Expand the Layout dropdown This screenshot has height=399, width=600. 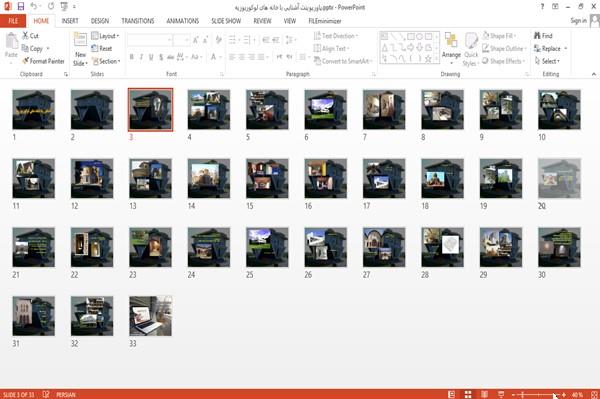tap(105, 36)
